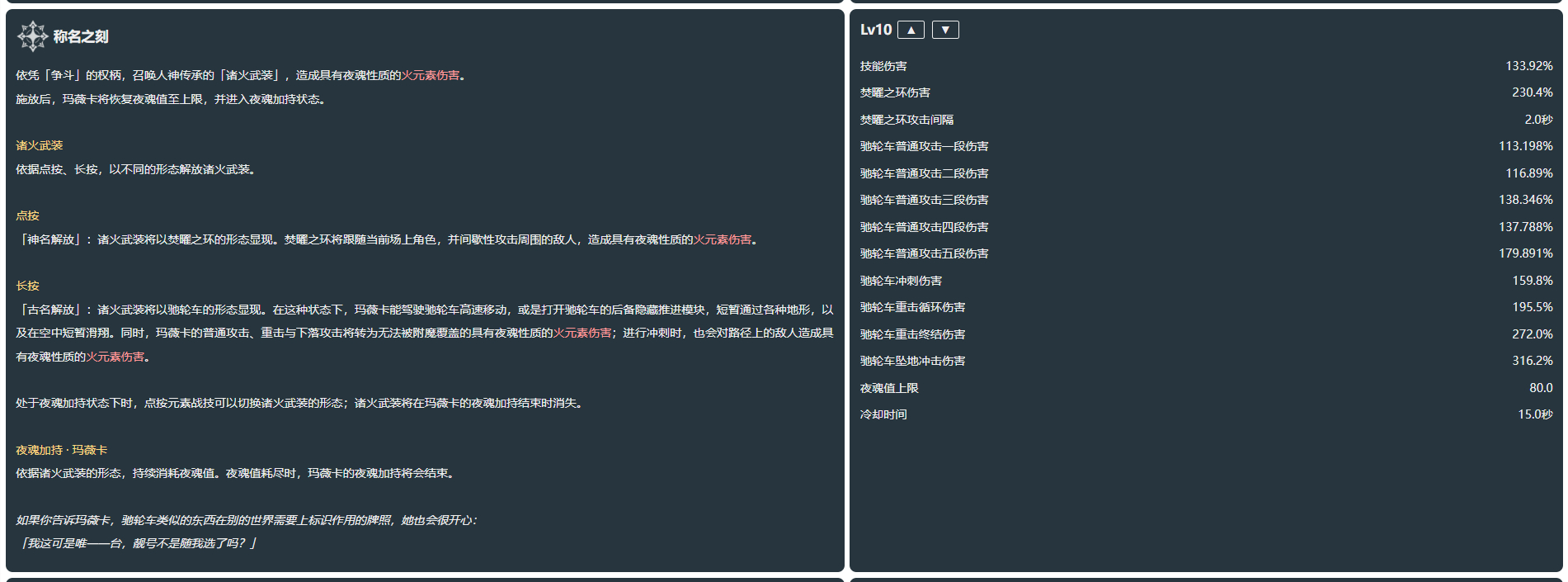This screenshot has width=1568, height=582.
Task: Click 驰轮车普通攻击三段伤害 label
Action: tap(925, 200)
